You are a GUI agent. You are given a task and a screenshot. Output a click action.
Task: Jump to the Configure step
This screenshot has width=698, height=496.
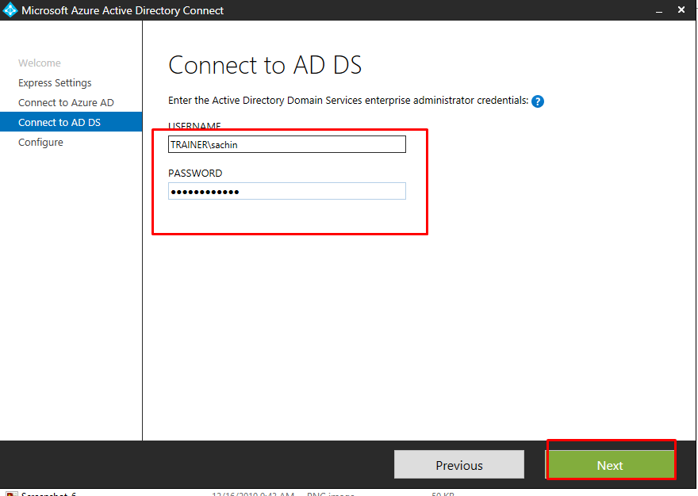(40, 142)
